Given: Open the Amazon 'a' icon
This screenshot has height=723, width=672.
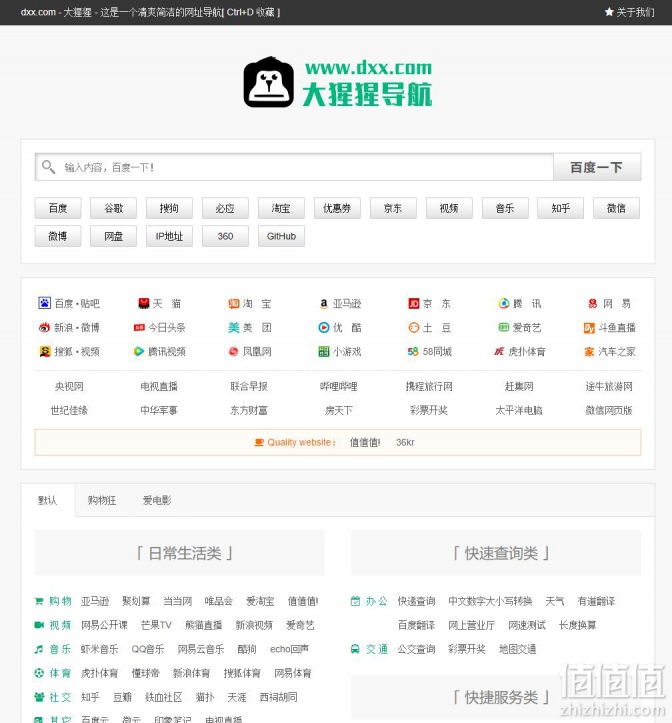Looking at the screenshot, I should click(324, 303).
